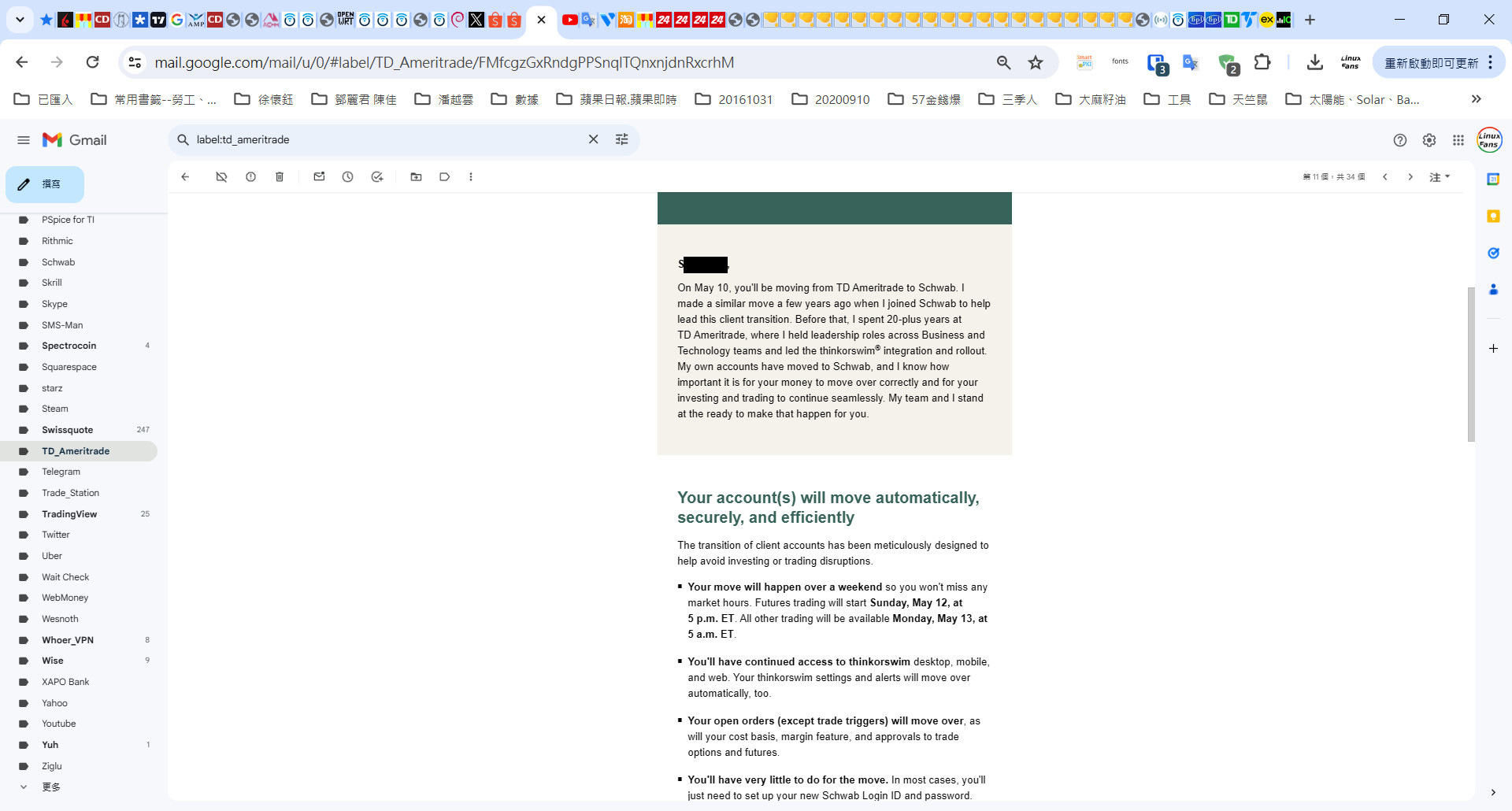1512x811 pixels.
Task: Add the email to Tasks
Action: tap(377, 177)
